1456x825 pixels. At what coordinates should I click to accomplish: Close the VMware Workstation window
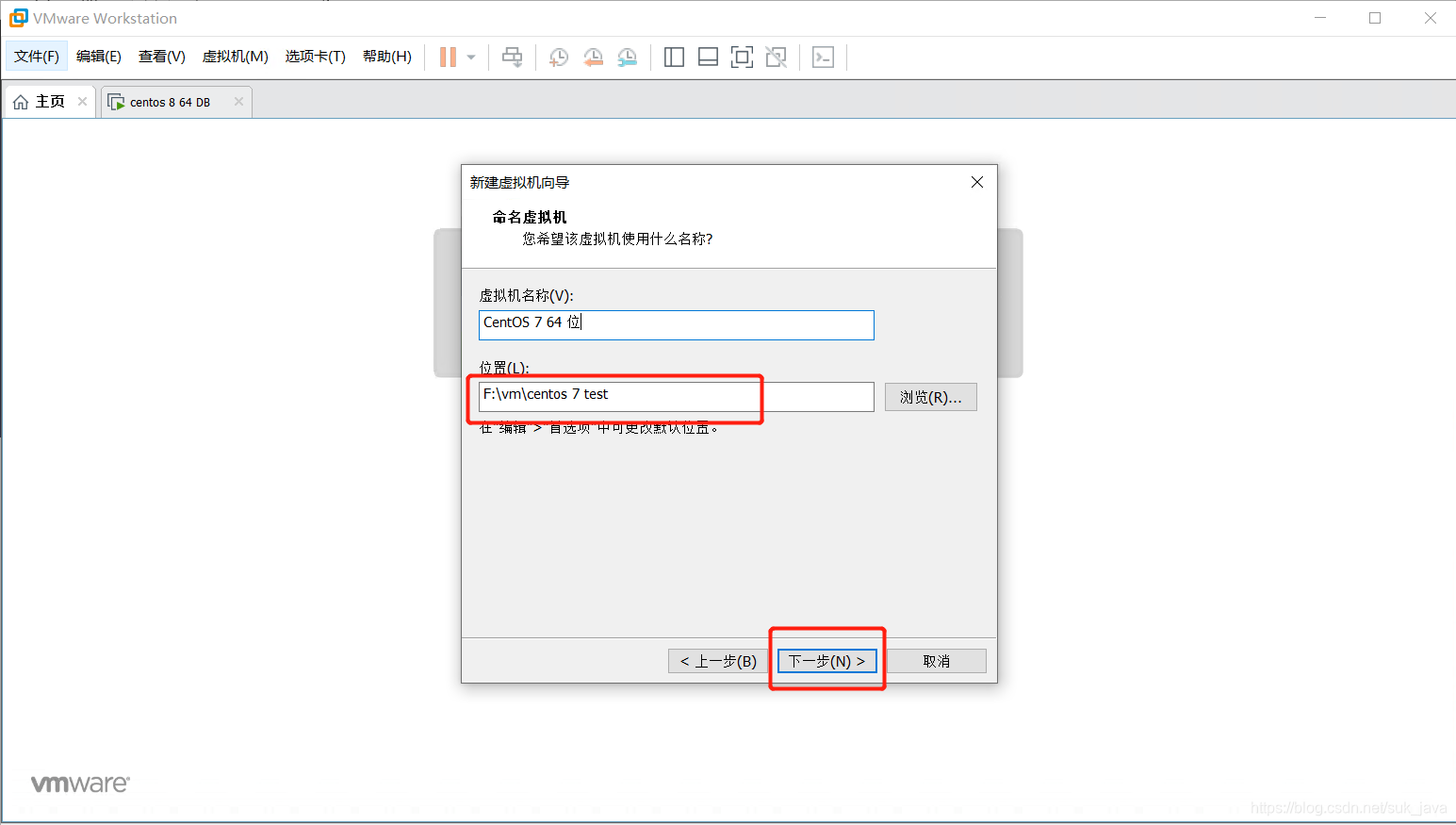point(1431,18)
